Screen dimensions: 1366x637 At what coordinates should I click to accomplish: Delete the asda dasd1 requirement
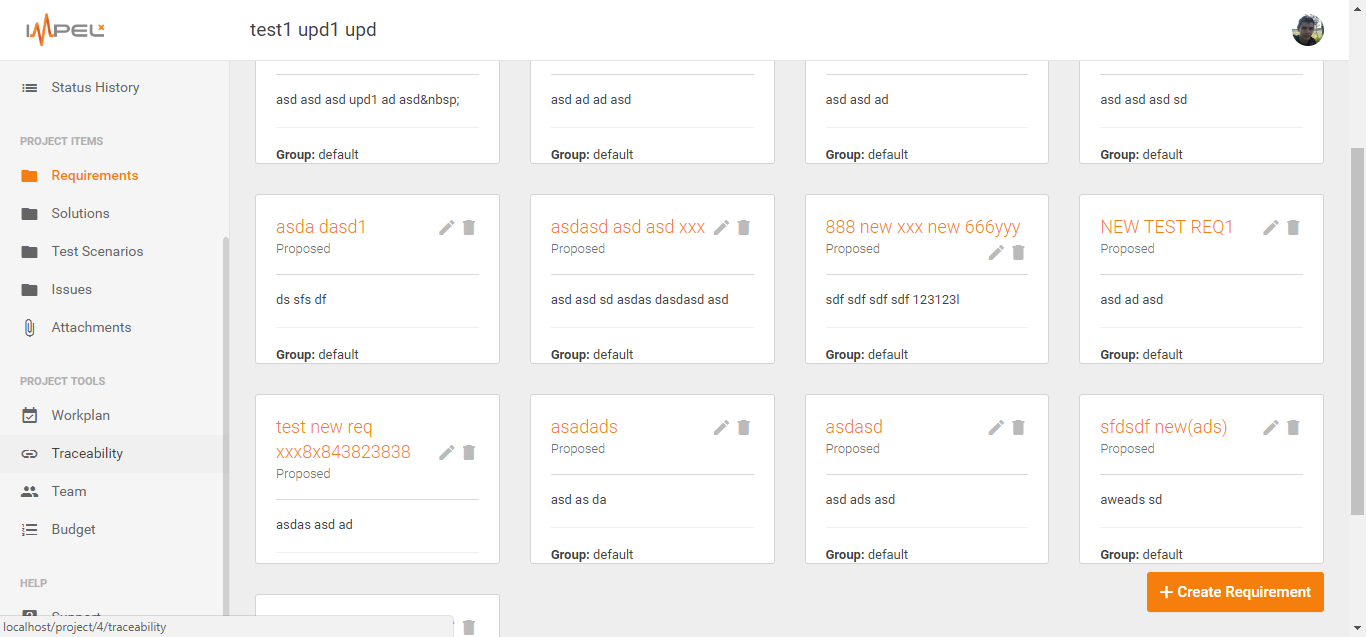click(x=469, y=228)
